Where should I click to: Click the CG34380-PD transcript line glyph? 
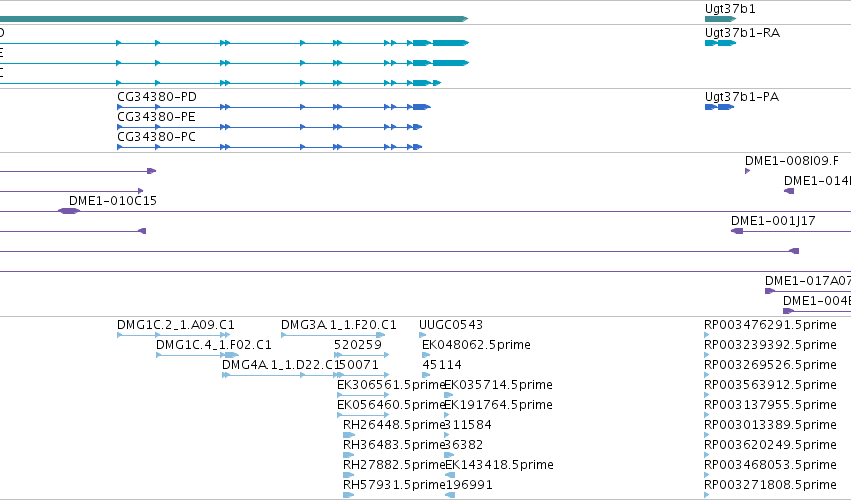point(274,107)
